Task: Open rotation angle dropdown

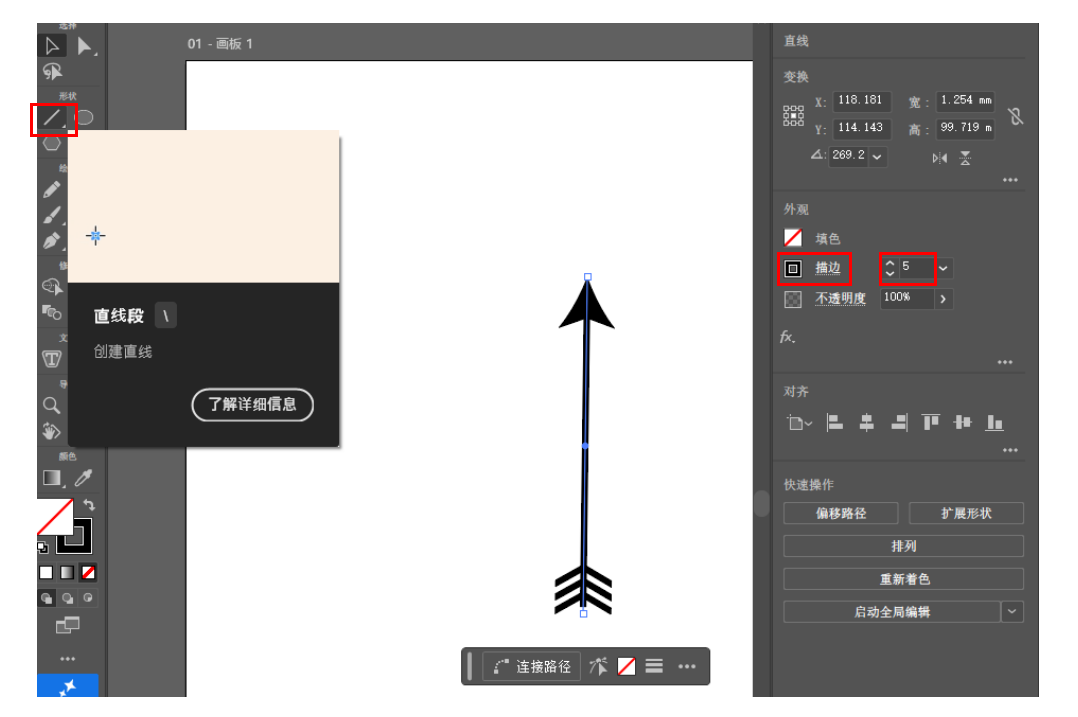Action: (x=877, y=157)
